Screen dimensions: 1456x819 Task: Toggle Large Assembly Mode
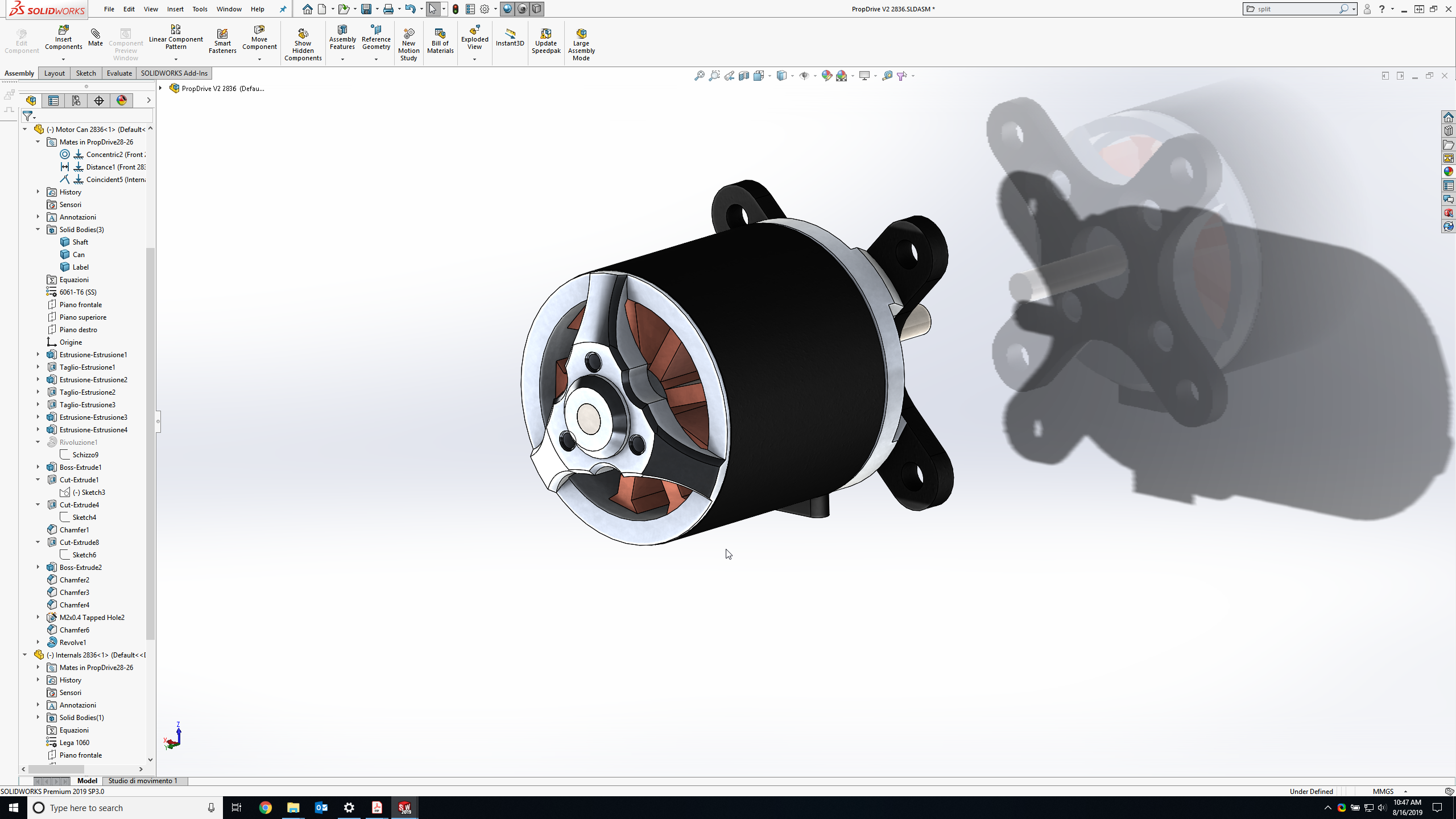[581, 44]
